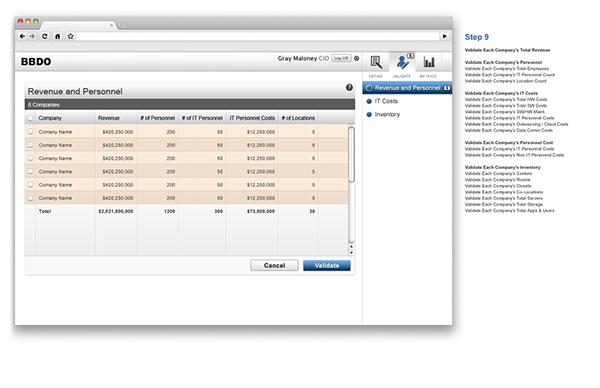Image resolution: width=600 pixels, height=388 pixels.
Task: Sort by # of IT Personnel header
Action: tap(202, 118)
